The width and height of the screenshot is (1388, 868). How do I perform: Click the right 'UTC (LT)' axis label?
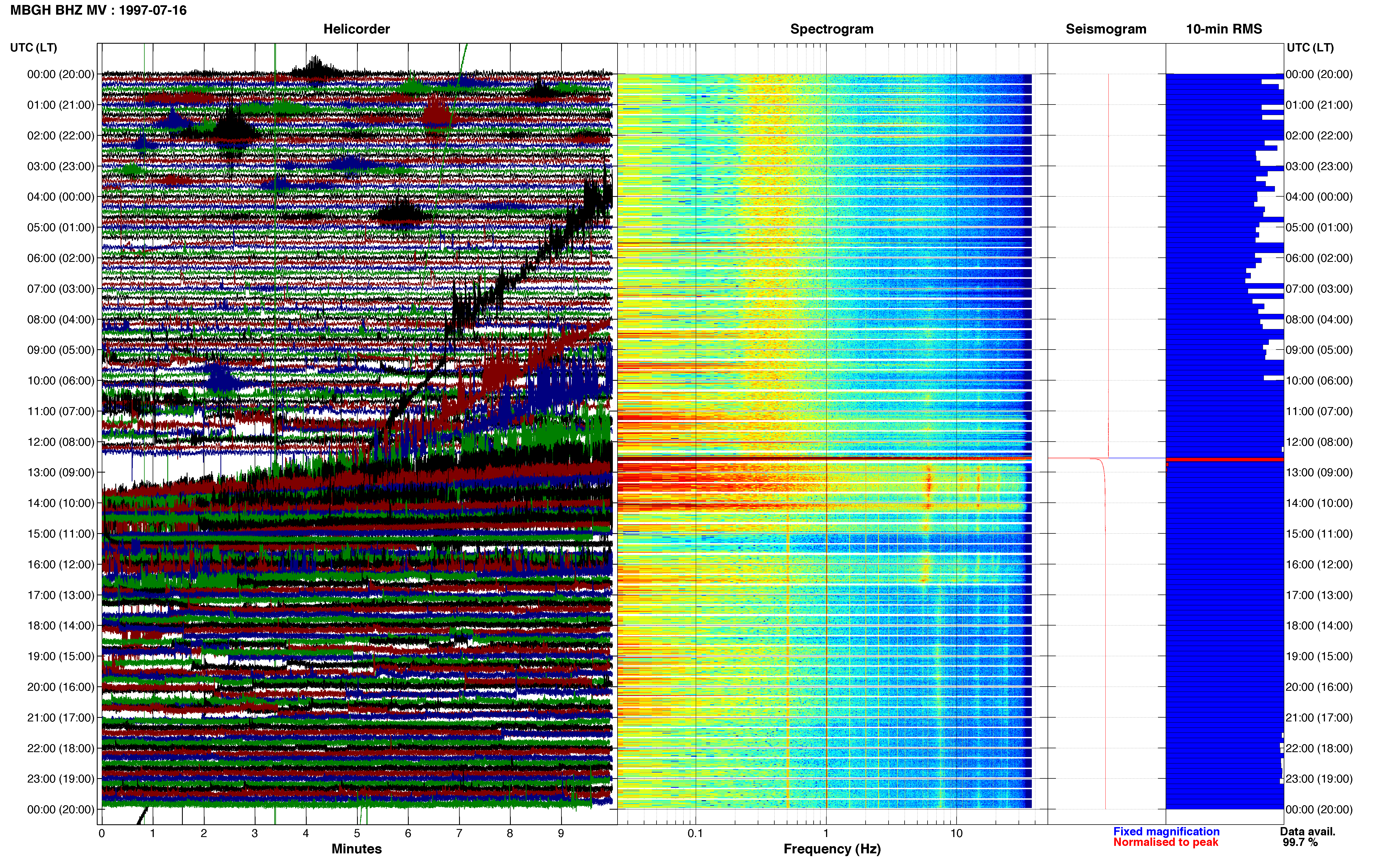[1310, 48]
